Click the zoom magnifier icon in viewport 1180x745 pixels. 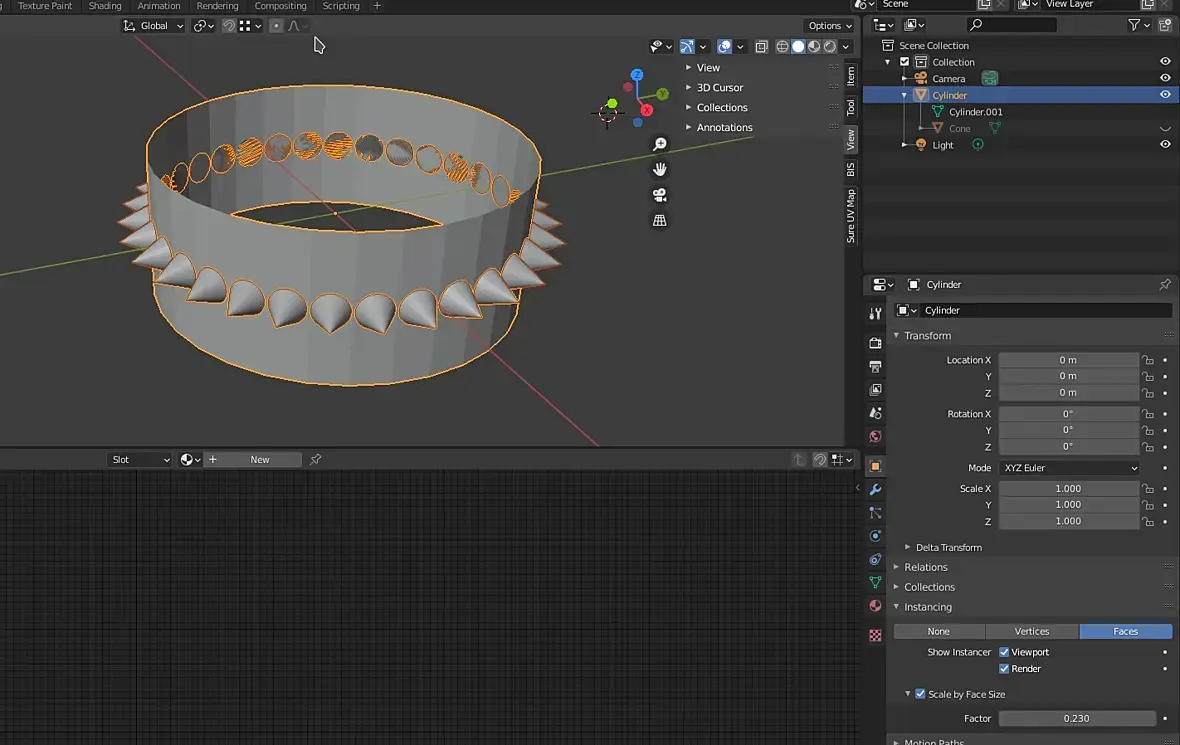tap(660, 144)
